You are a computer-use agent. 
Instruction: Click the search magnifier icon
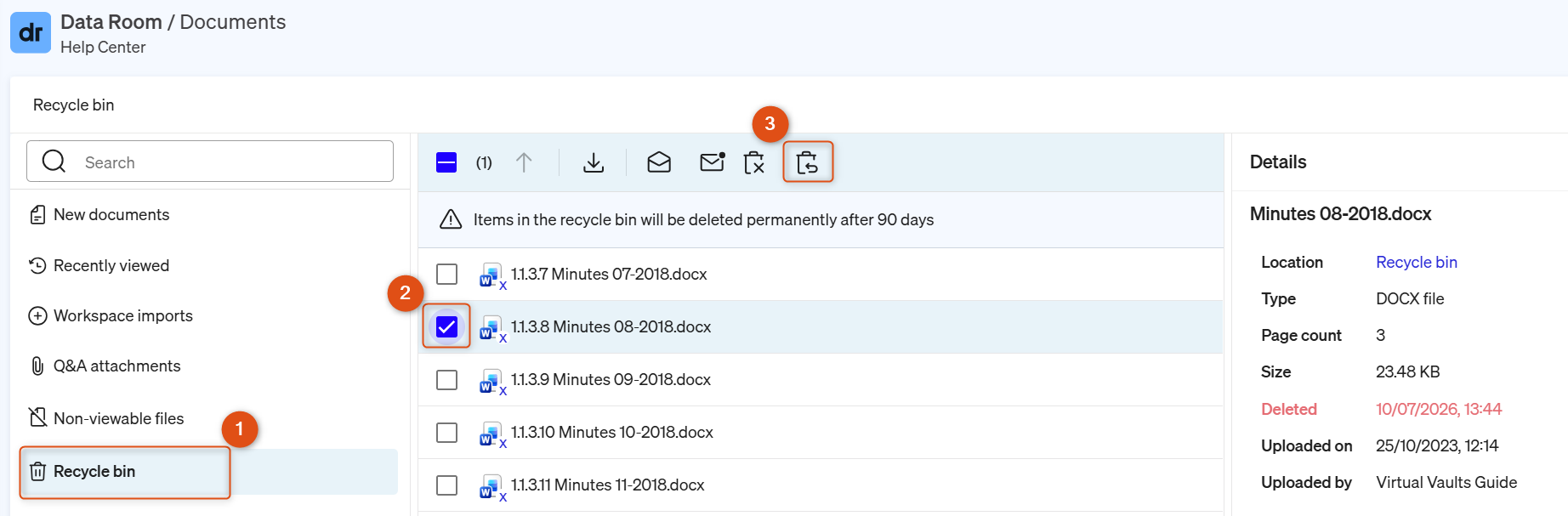point(54,162)
